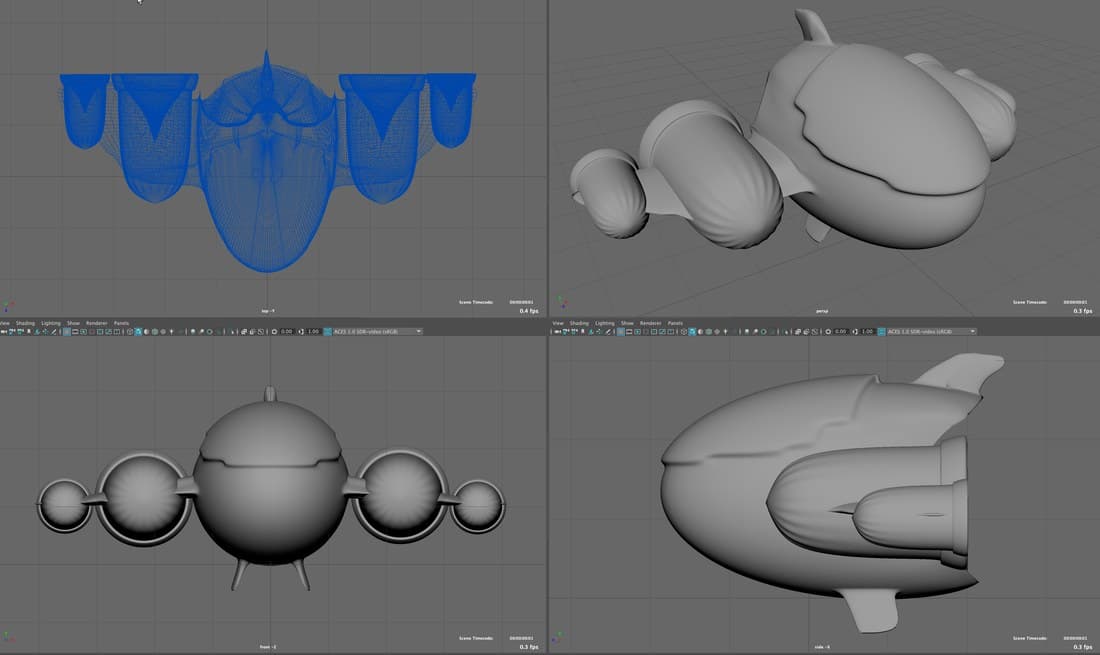Click X-Ray Joints icon in front panel toolbar
The image size is (1100, 655).
click(260, 332)
